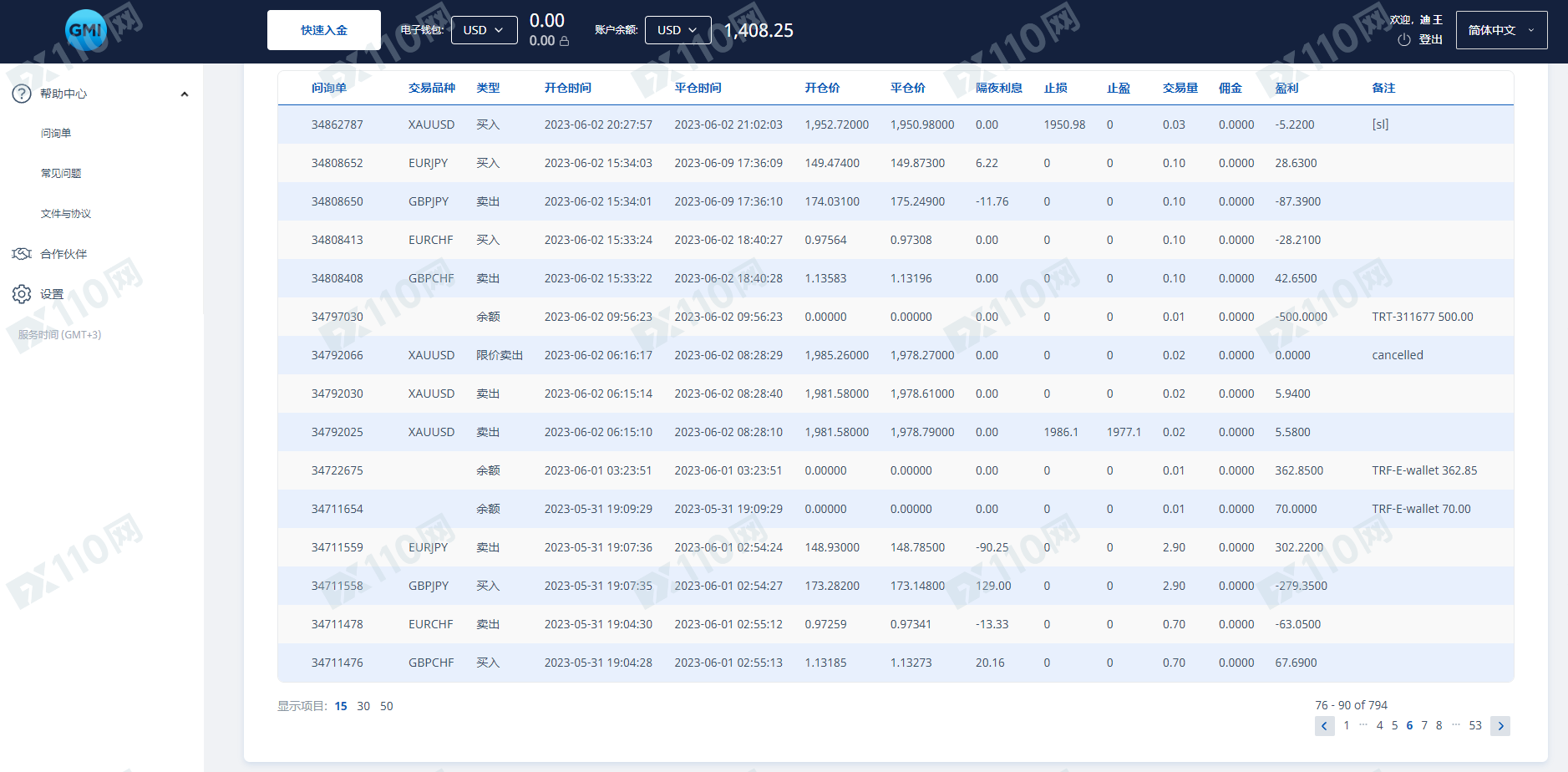Select the 问询单 sidebar item
The image size is (1568, 772).
tap(56, 134)
